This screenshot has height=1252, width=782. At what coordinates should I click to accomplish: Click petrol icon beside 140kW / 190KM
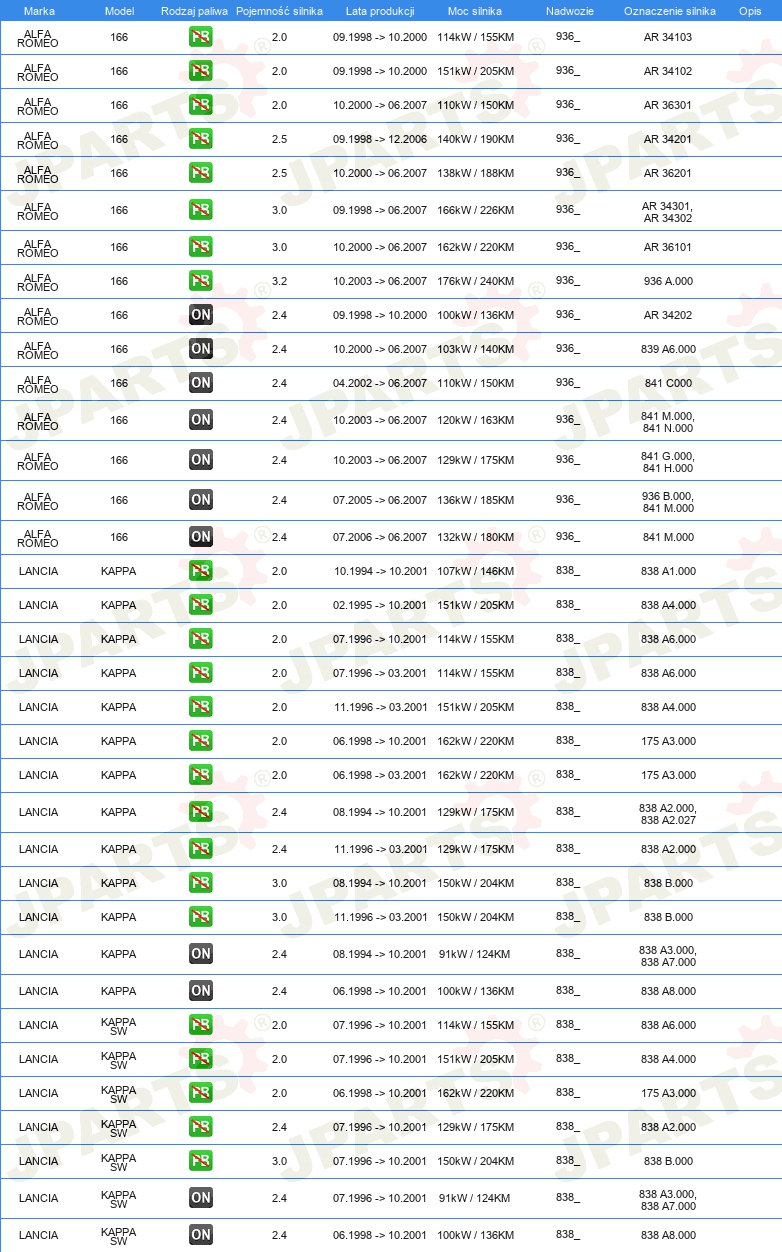200,140
